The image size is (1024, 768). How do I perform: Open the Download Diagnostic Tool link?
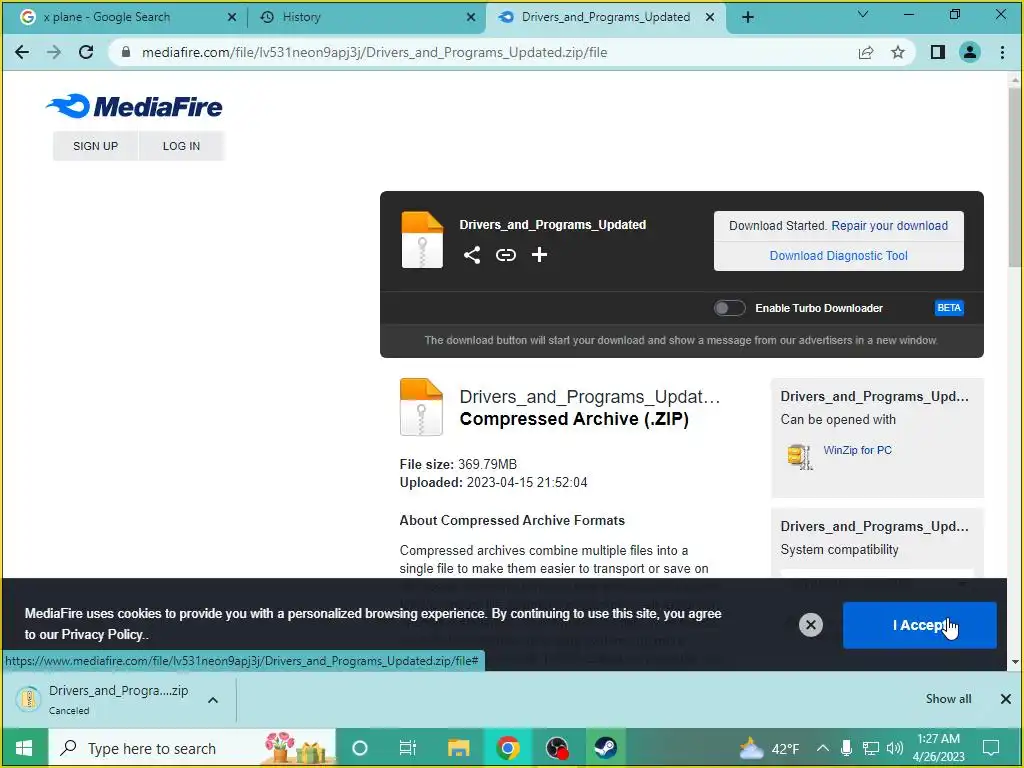point(839,256)
